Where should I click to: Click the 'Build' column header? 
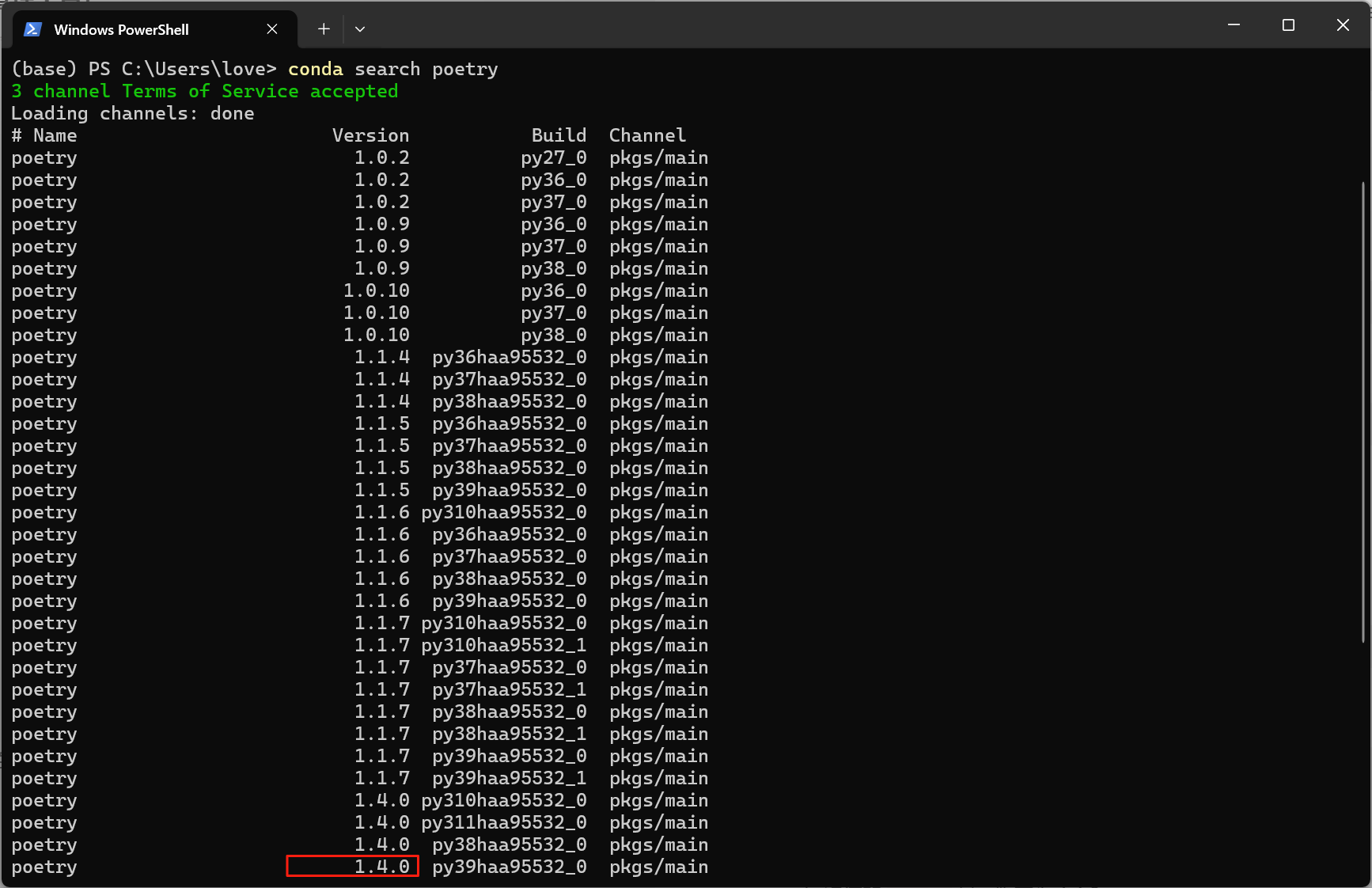point(559,136)
